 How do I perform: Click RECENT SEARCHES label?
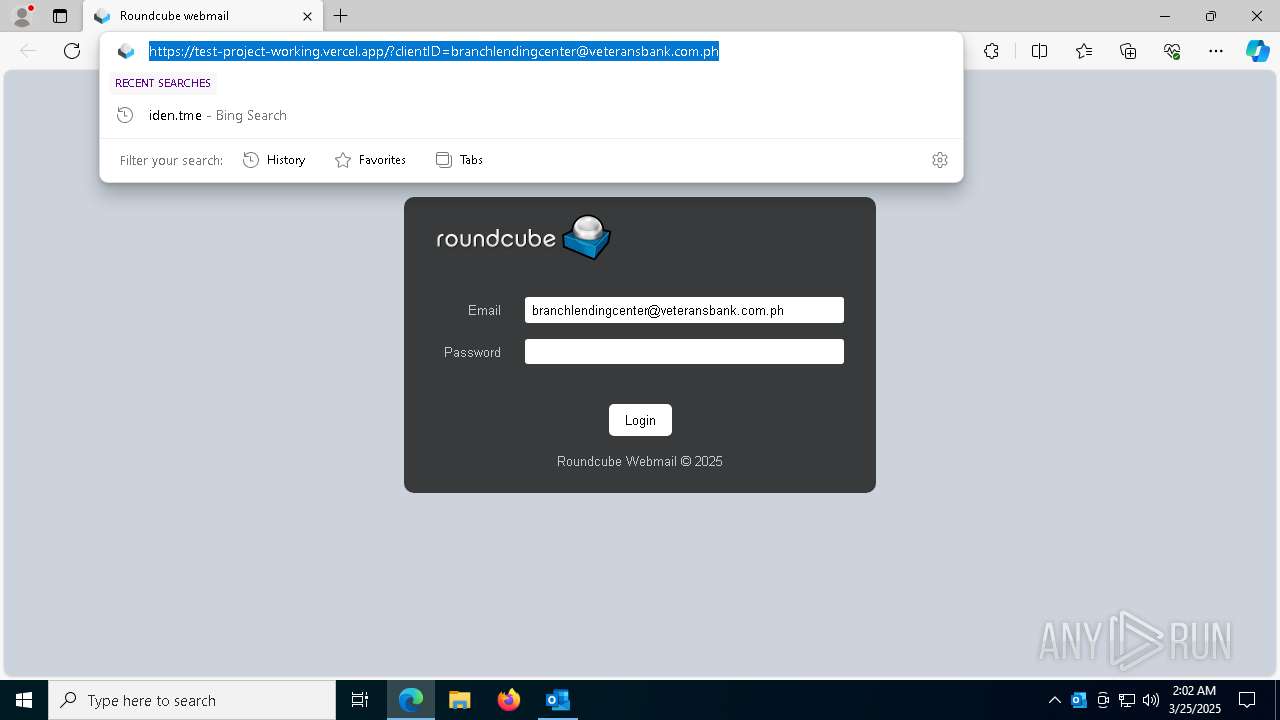pos(163,83)
